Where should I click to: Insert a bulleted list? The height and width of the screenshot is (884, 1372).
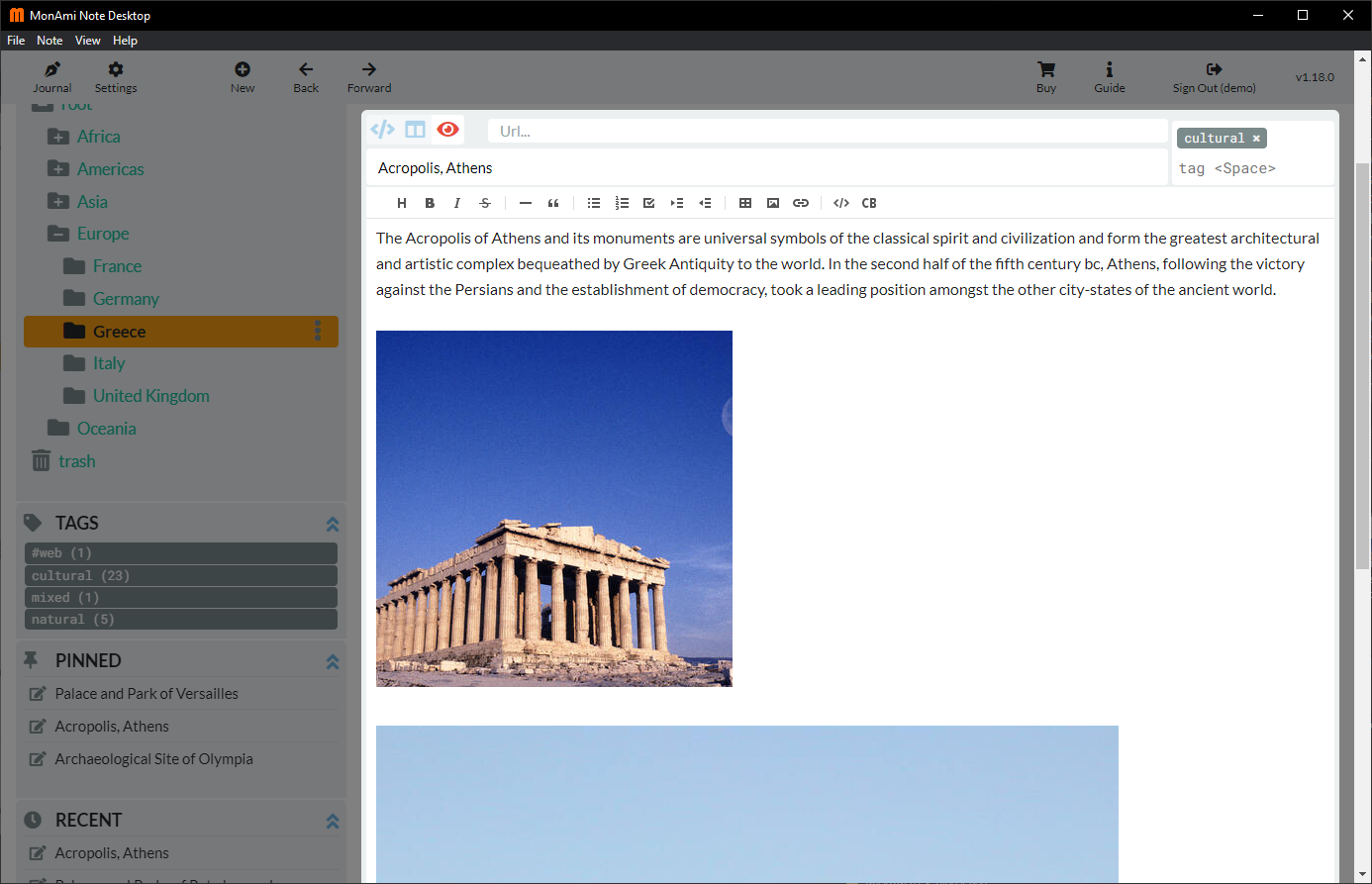[x=594, y=203]
